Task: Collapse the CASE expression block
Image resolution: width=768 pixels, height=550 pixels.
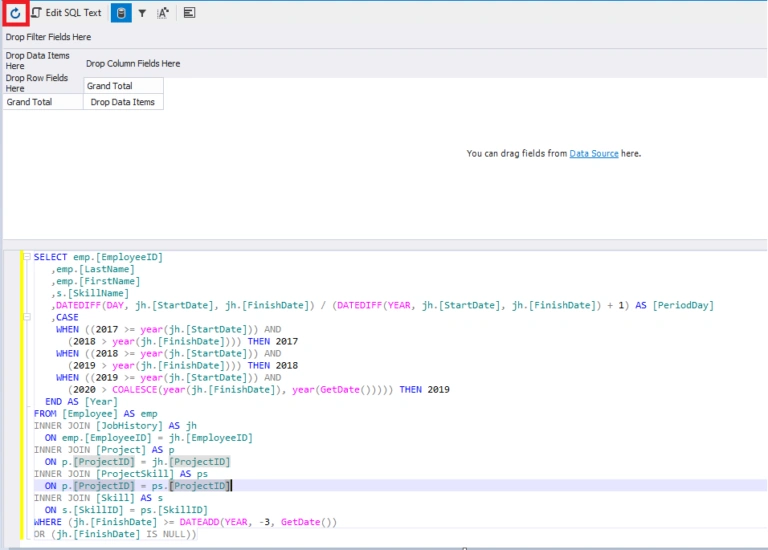Action: point(27,317)
